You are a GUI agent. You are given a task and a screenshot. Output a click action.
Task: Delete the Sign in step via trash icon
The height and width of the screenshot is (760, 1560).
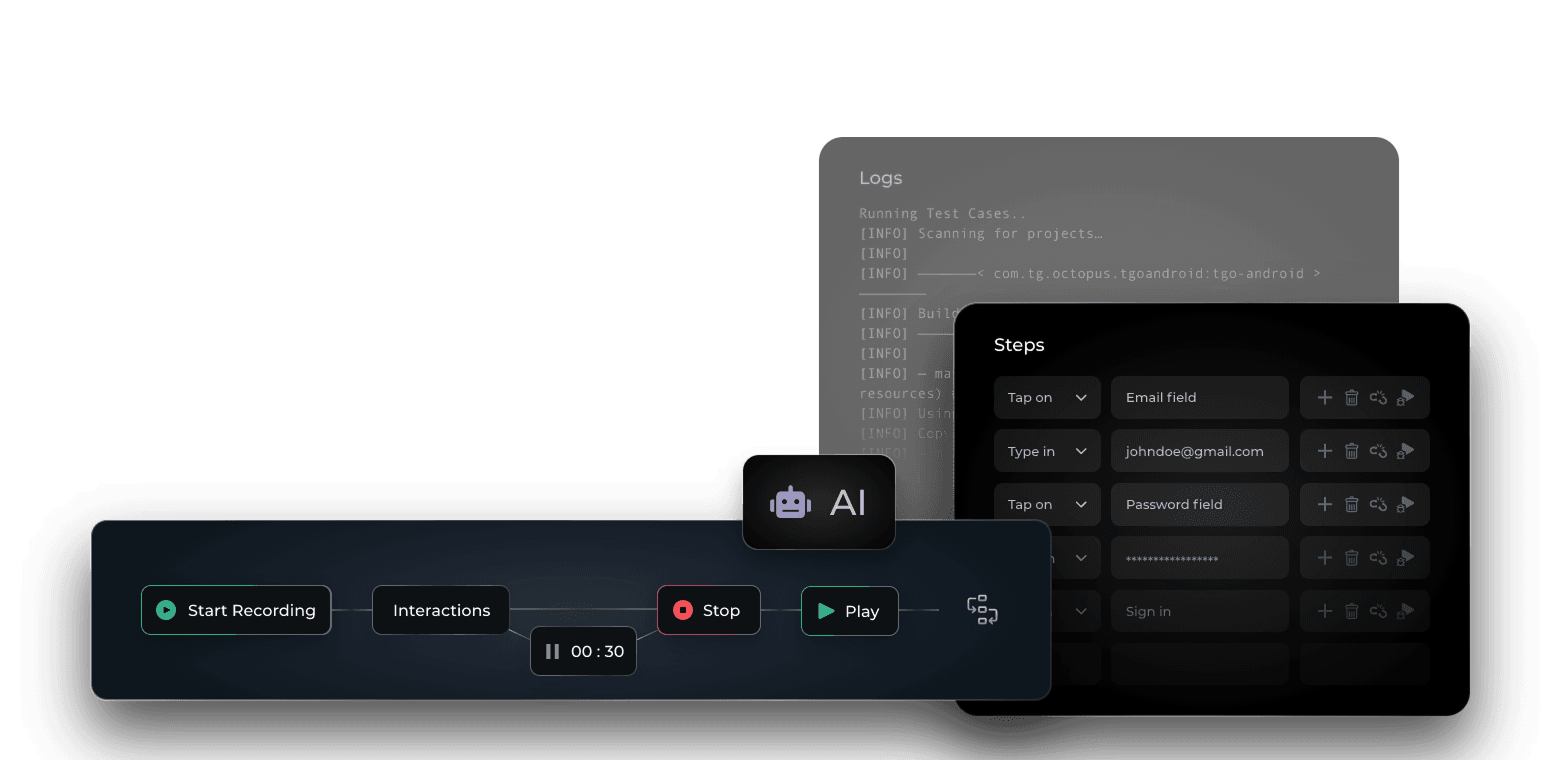pos(1351,611)
